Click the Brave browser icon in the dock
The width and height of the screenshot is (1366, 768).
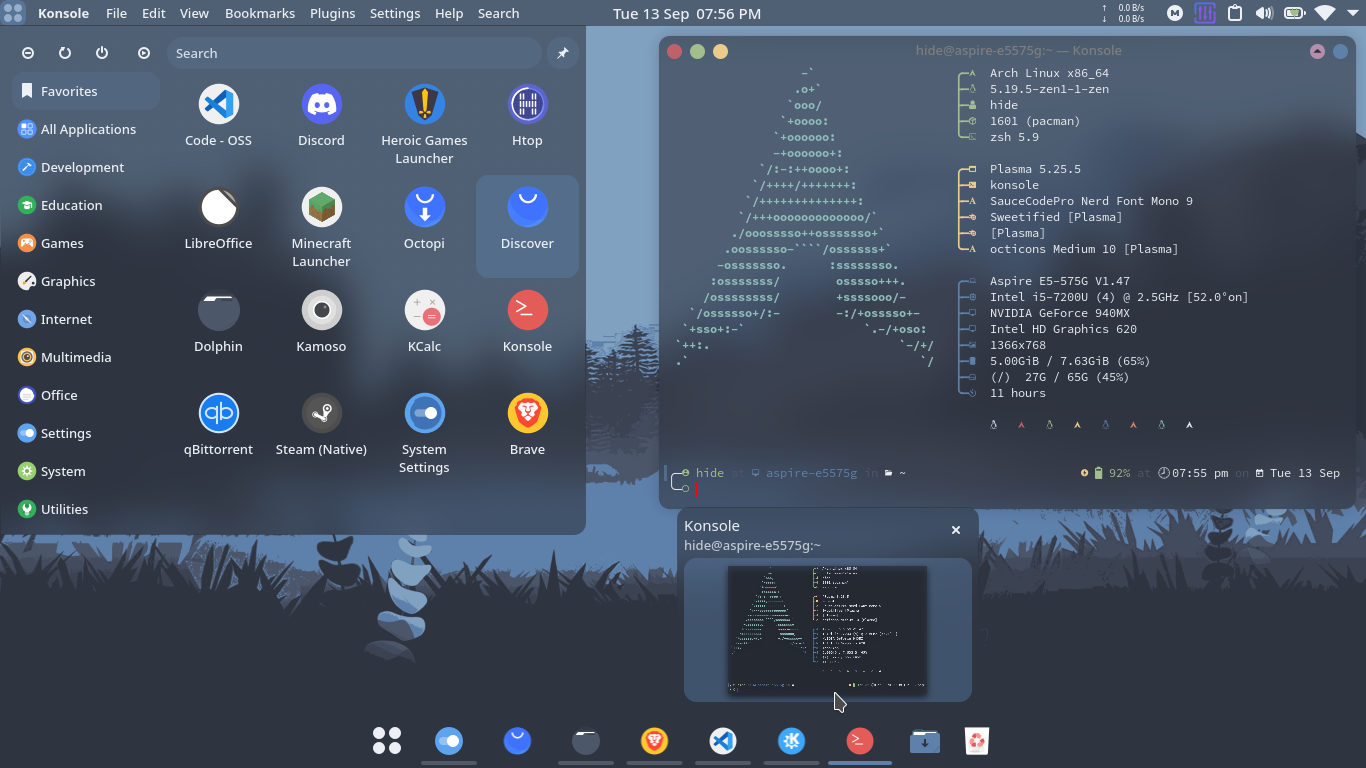pos(654,741)
